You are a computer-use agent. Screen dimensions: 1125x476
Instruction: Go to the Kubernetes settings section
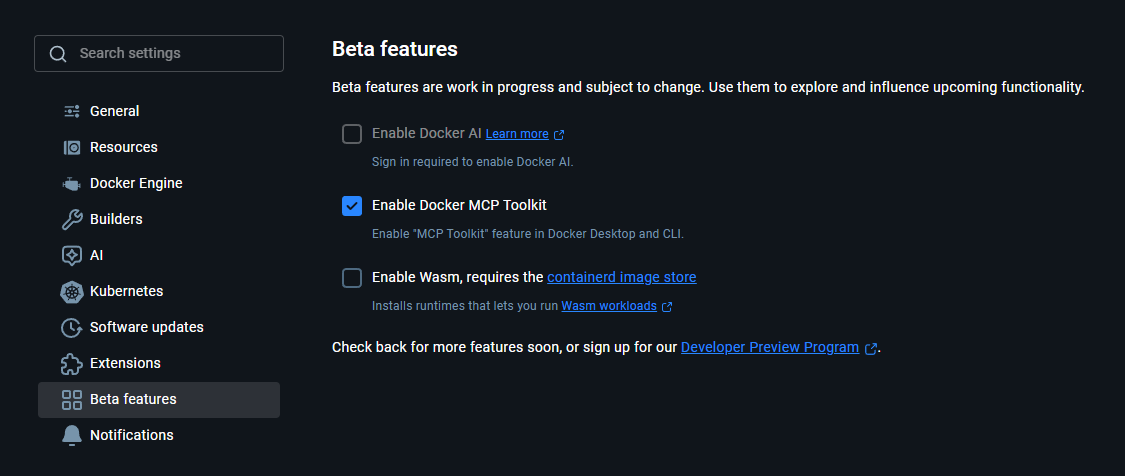126,291
